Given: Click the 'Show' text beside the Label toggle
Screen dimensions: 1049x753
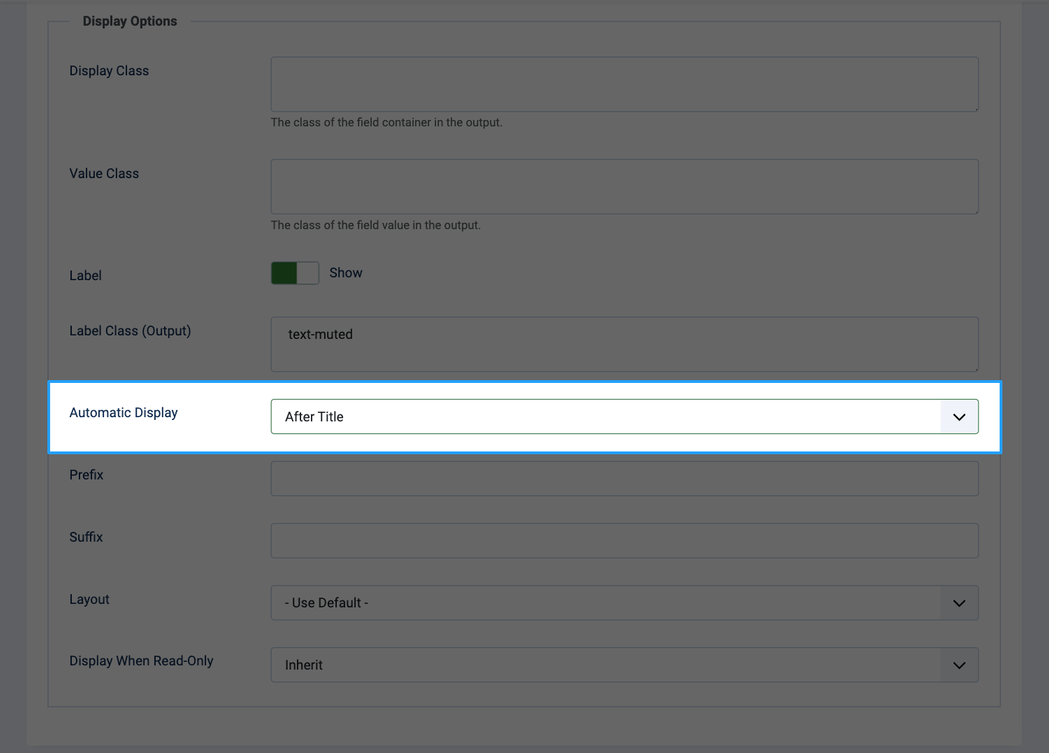Looking at the screenshot, I should tap(346, 273).
